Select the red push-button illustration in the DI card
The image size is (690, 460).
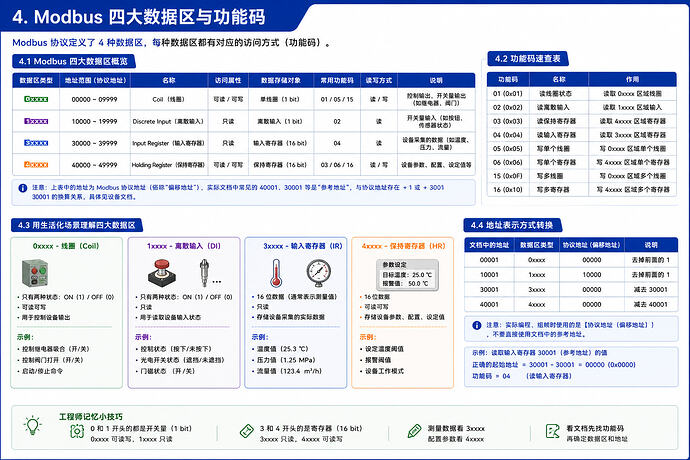161,273
